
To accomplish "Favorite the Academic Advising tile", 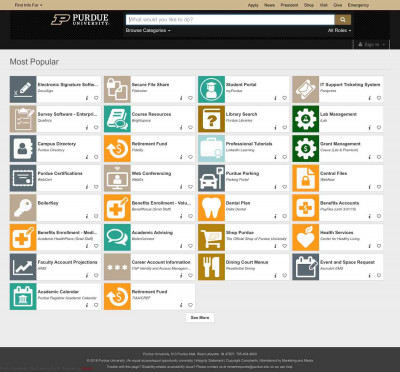I will pyautogui.click(x=190, y=246).
